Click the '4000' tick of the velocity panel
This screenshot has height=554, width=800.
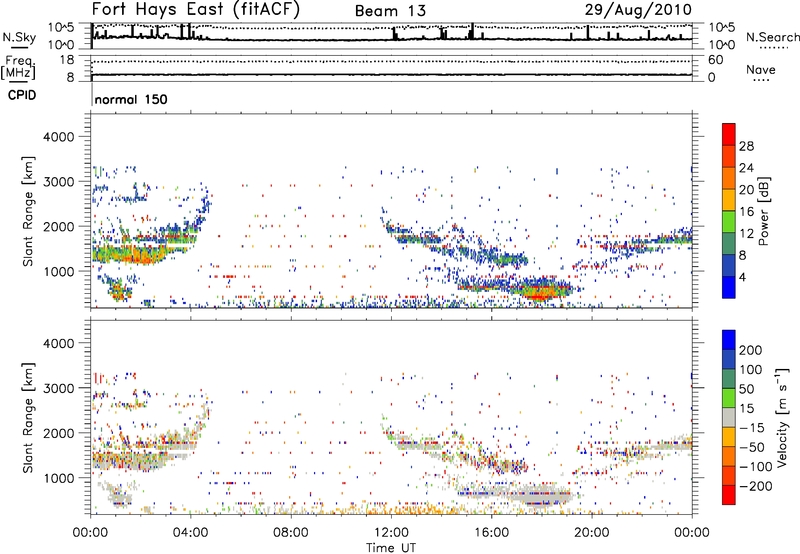coord(59,343)
